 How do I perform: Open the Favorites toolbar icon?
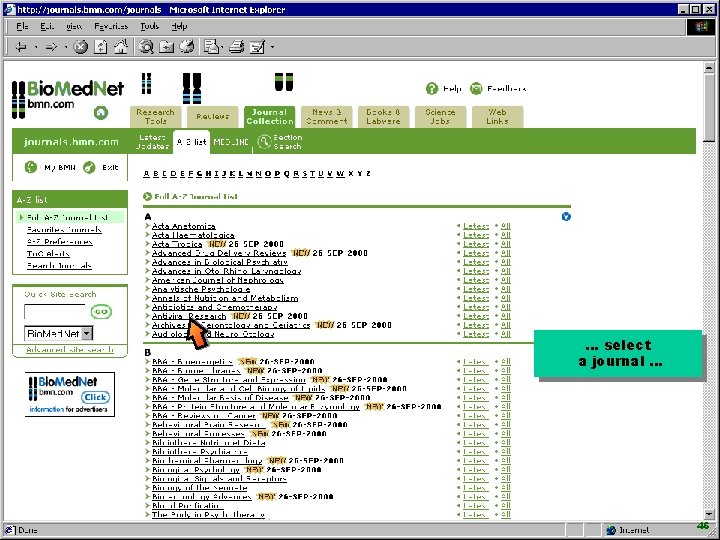(166, 47)
